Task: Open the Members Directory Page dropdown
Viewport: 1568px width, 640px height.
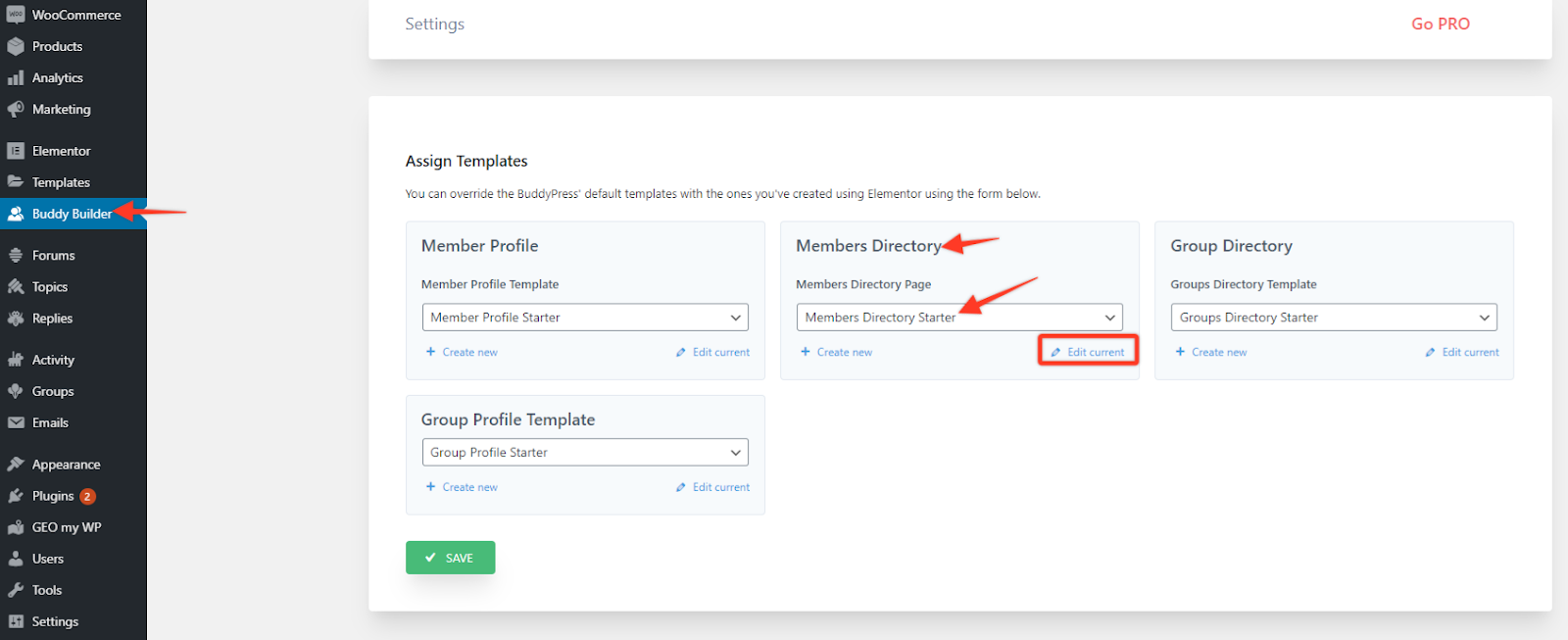Action: pos(959,318)
